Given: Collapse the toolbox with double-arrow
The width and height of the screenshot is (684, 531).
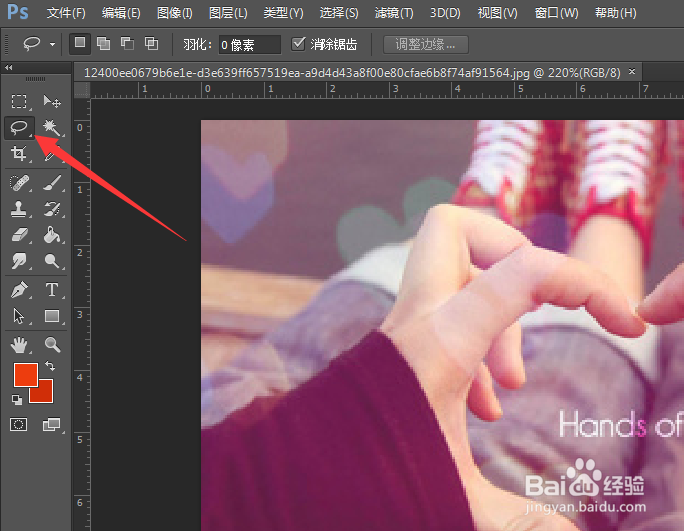Looking at the screenshot, I should click(8, 68).
